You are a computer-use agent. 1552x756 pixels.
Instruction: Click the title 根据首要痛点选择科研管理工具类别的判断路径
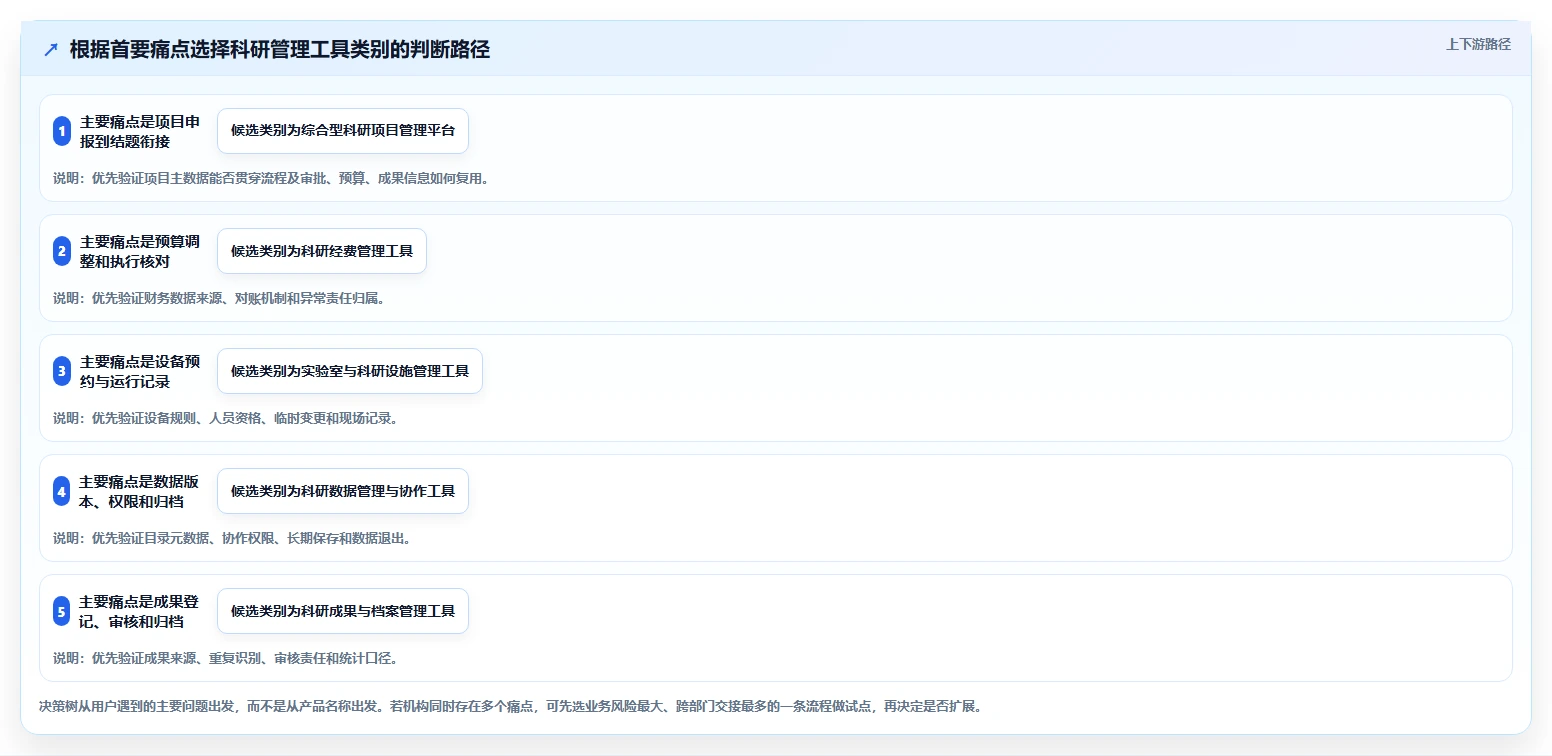coord(280,50)
